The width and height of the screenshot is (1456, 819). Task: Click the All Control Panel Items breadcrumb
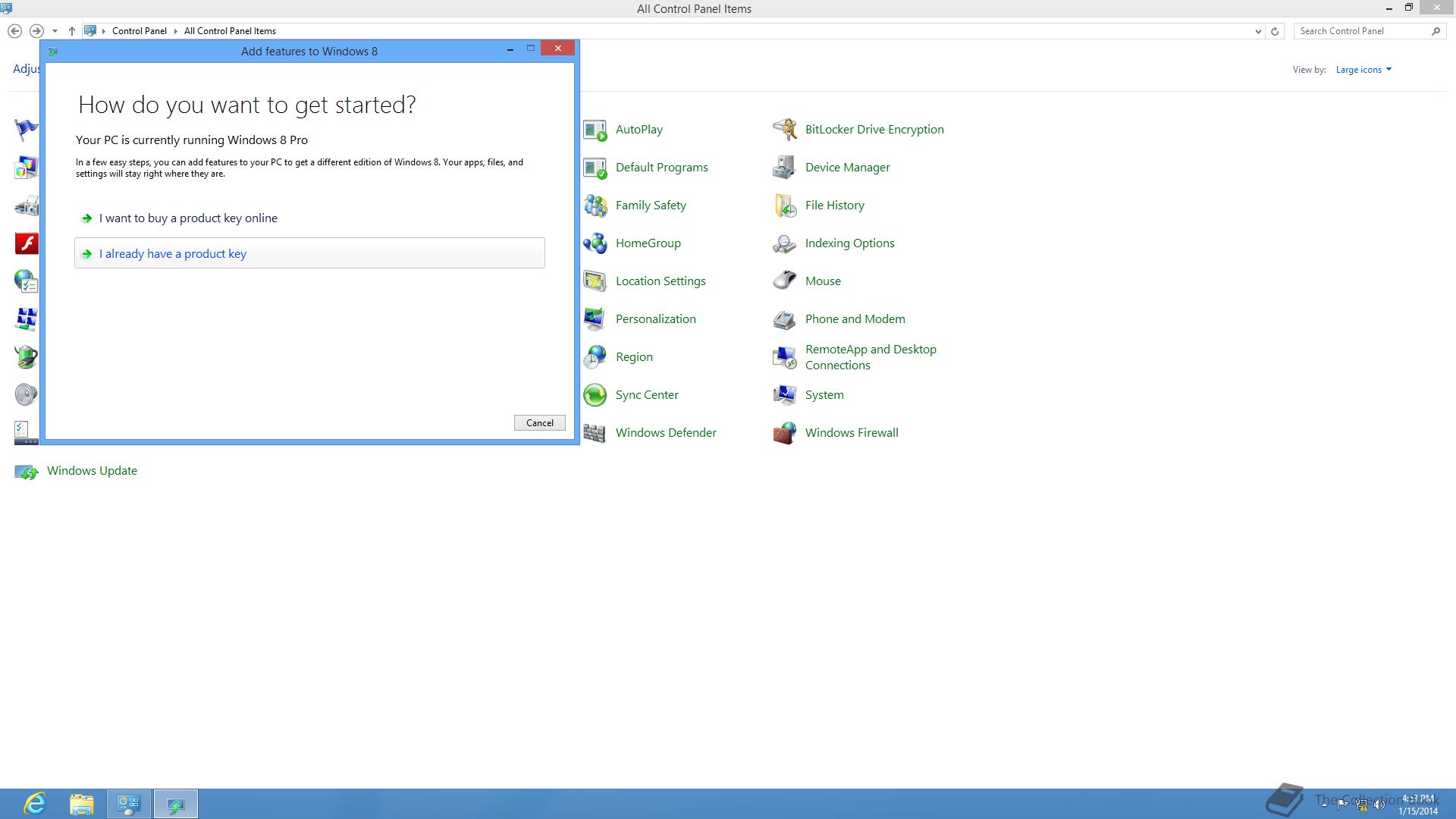(x=230, y=31)
